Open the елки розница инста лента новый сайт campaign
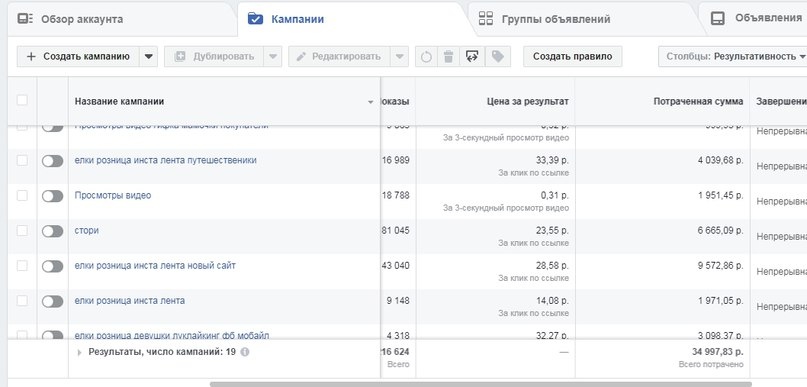The image size is (807, 387). coord(155,266)
